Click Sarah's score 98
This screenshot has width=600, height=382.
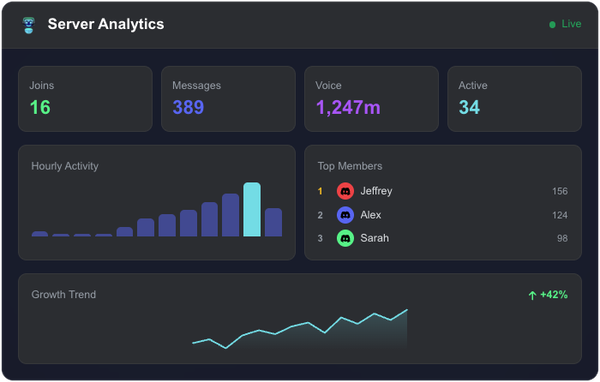coord(562,238)
